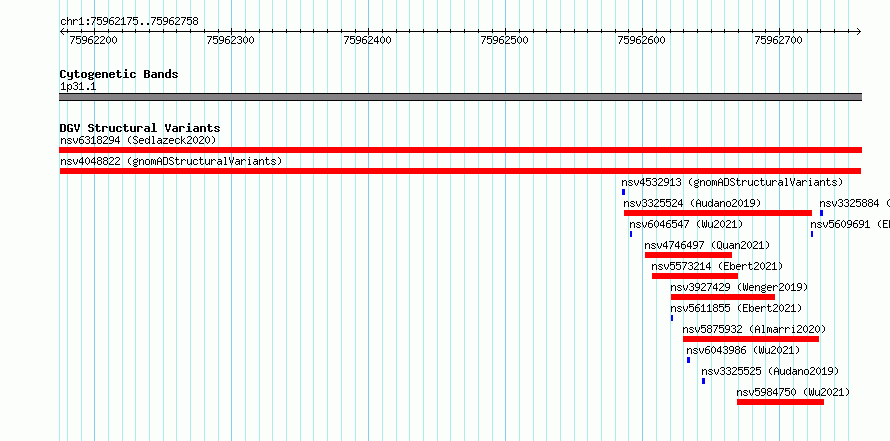Click the nsv6043986 (Wu2021) label
890x441 pixels.
click(743, 350)
